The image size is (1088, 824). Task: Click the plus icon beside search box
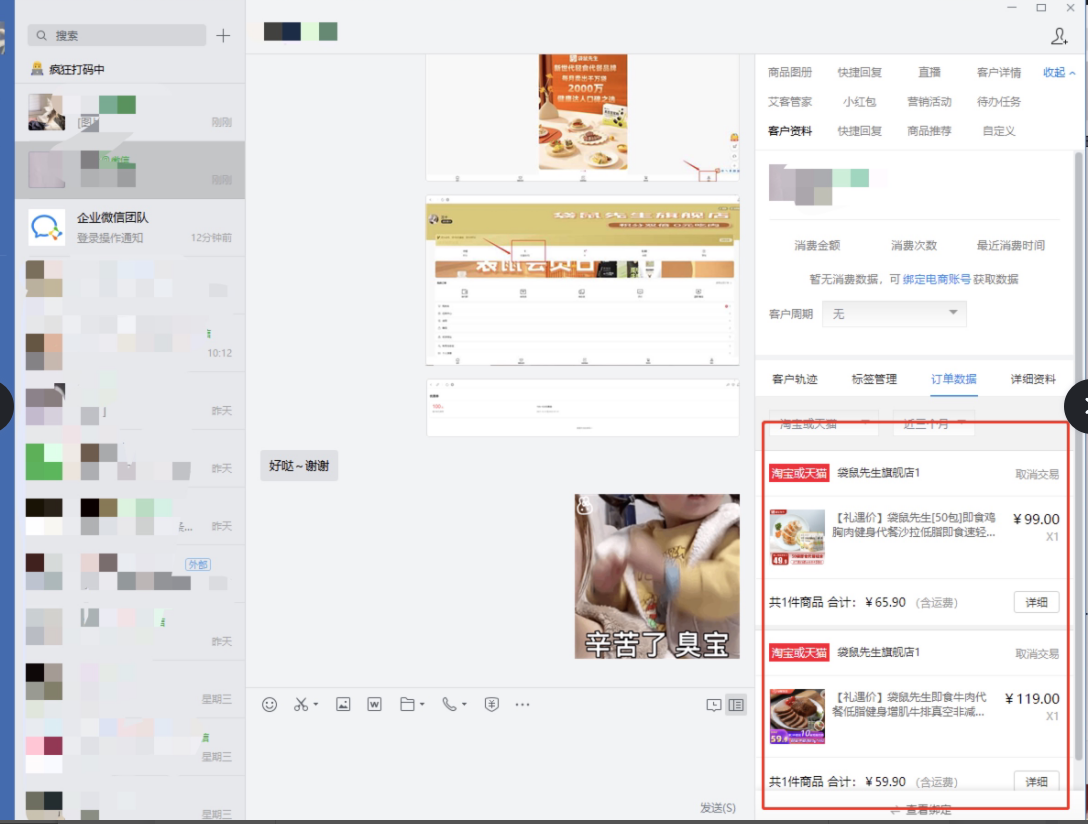[x=223, y=36]
